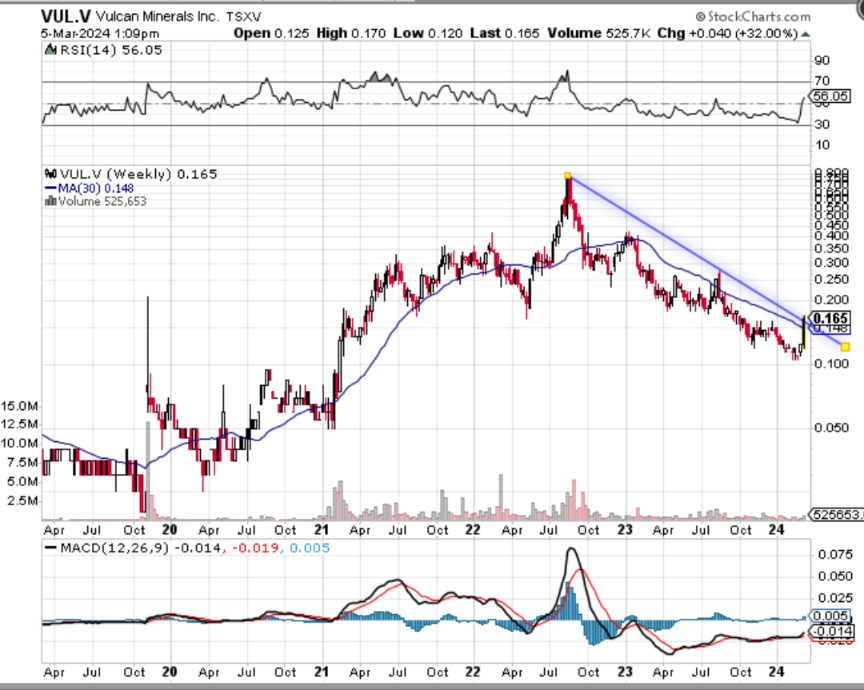Screen dimensions: 864x690
Task: Click the 0.100 price axis label
Action: point(831,364)
